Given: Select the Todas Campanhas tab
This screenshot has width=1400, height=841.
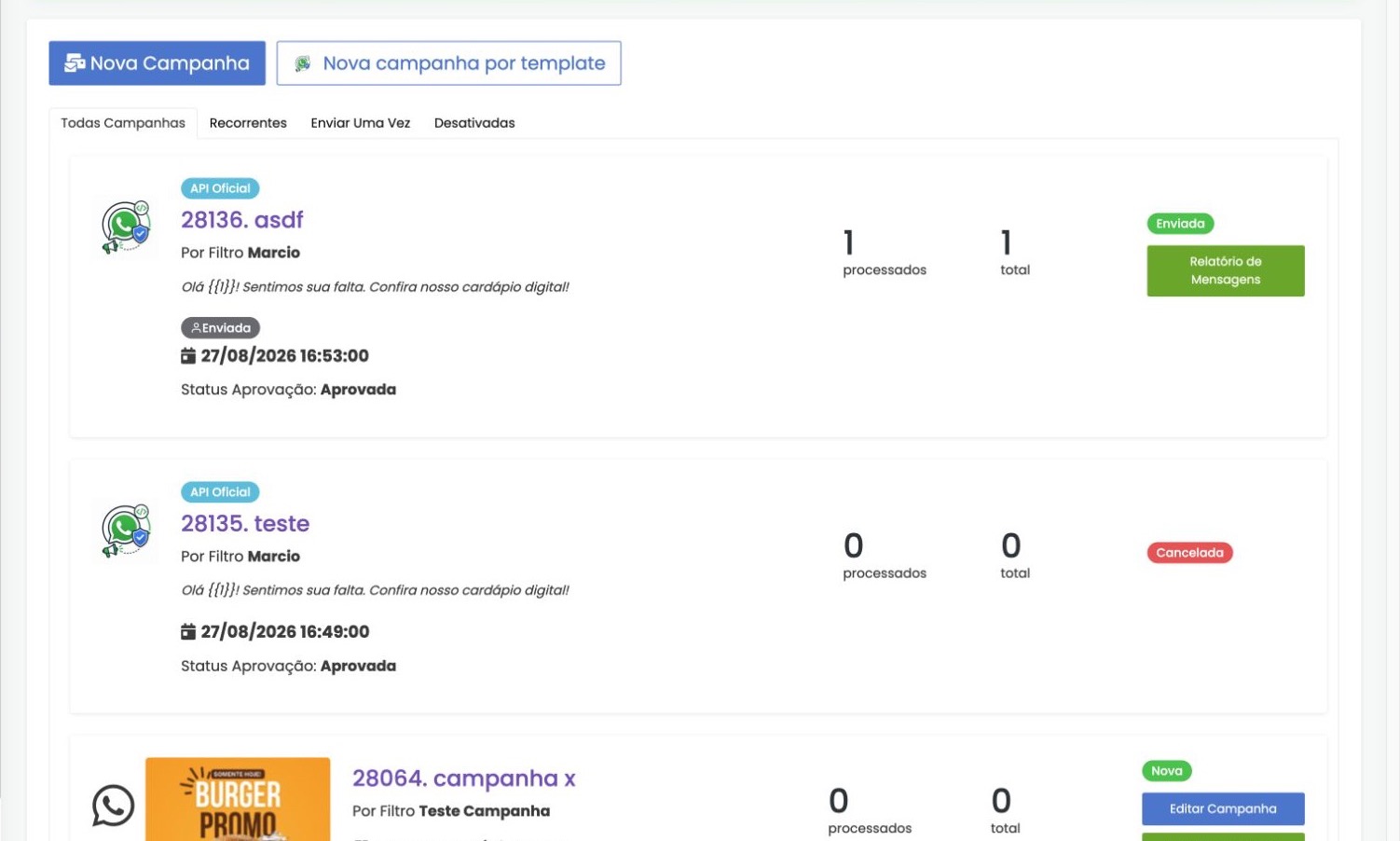Looking at the screenshot, I should point(123,123).
